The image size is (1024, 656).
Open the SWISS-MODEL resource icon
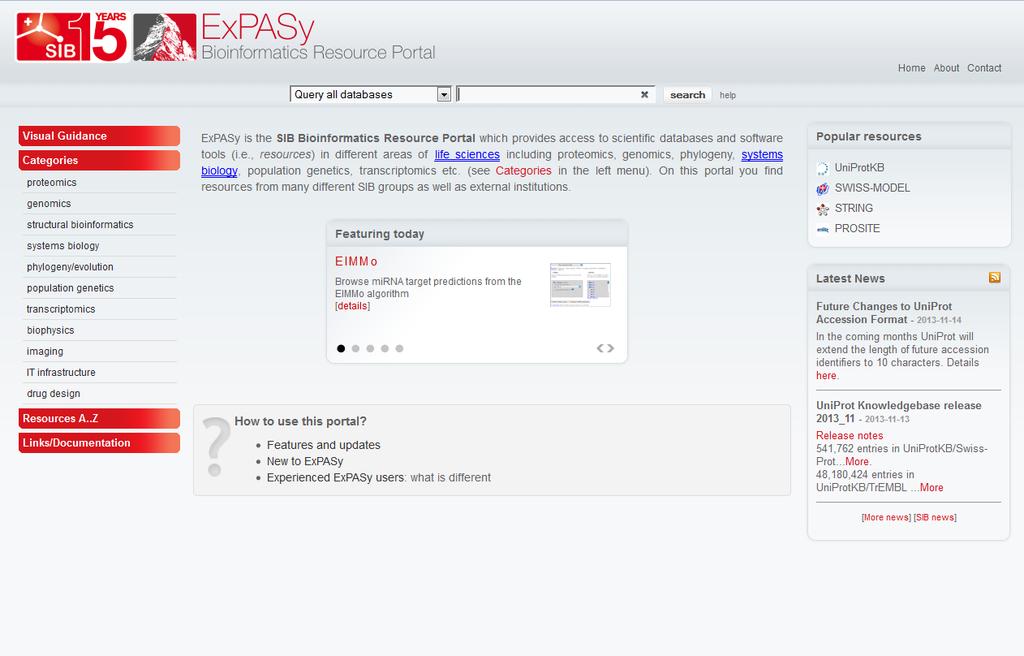point(822,188)
